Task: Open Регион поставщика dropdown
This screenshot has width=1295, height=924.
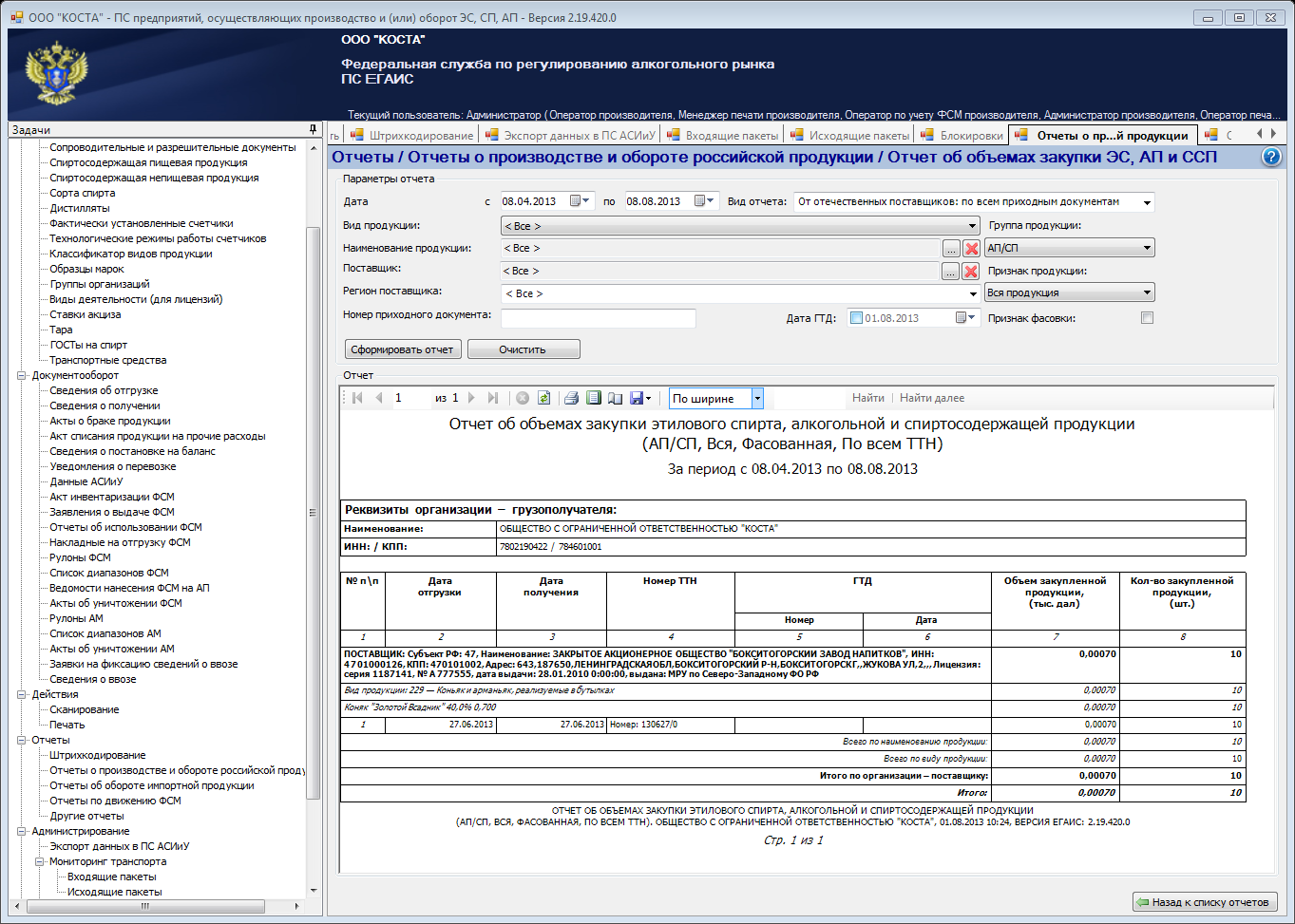Action: click(x=972, y=293)
